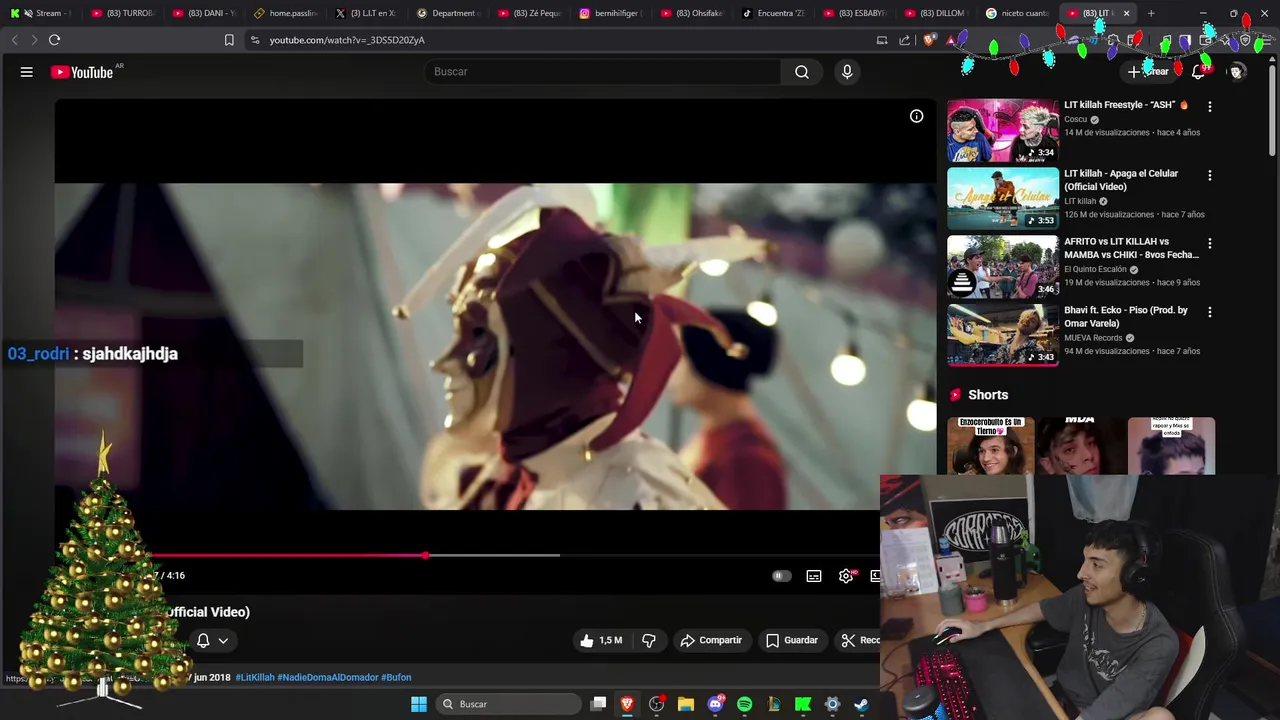Open Windows Settings from the taskbar
This screenshot has height=720, width=1280.
832,704
